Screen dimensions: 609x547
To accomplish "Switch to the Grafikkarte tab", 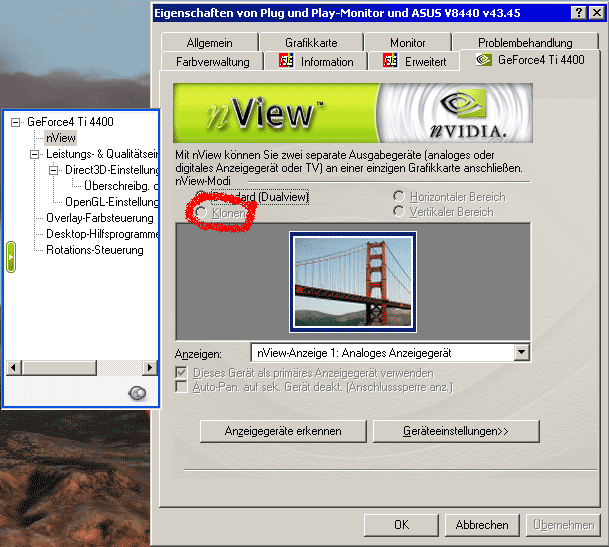I will click(311, 42).
